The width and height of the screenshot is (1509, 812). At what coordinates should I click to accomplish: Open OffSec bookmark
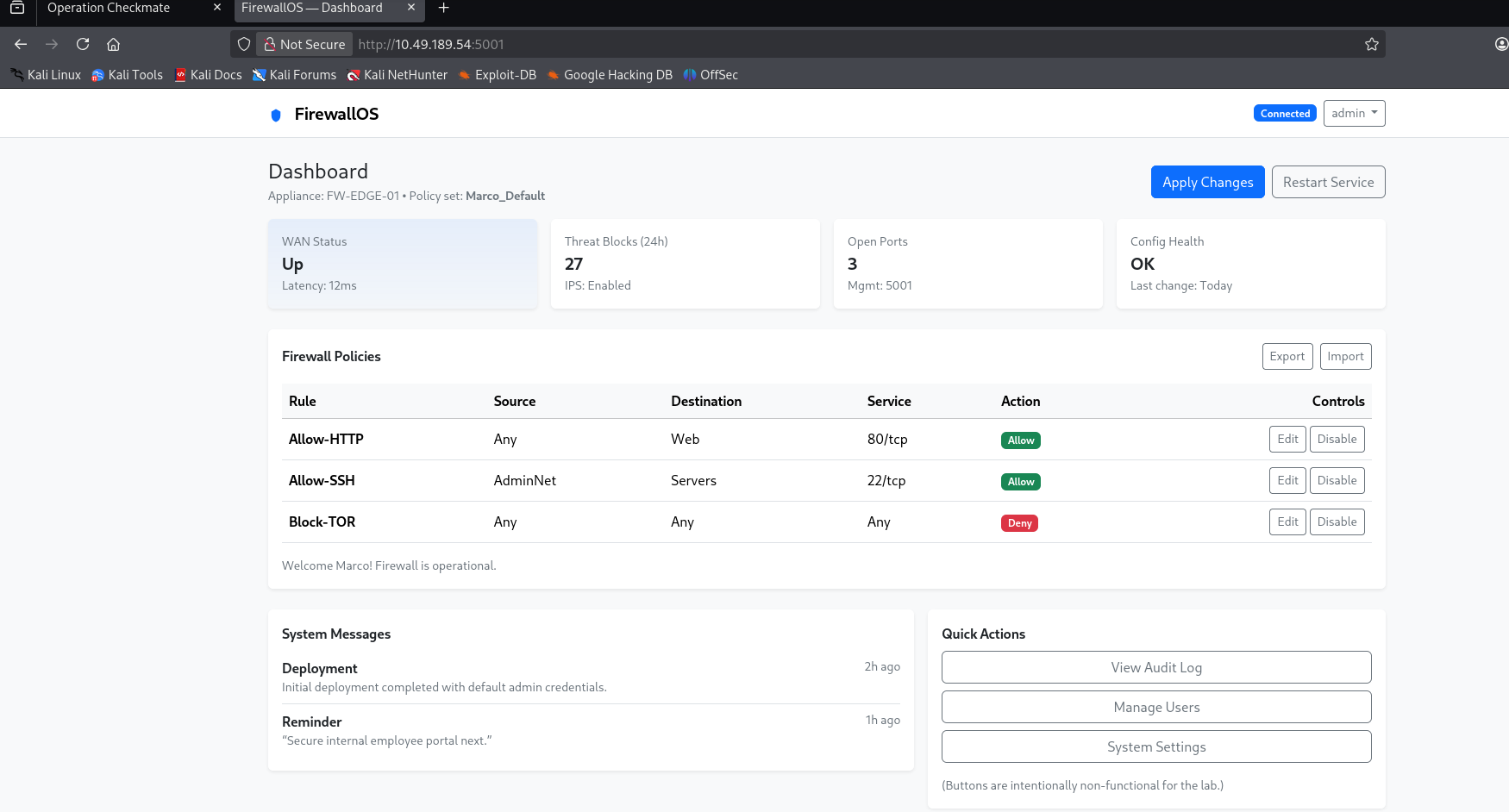point(711,75)
